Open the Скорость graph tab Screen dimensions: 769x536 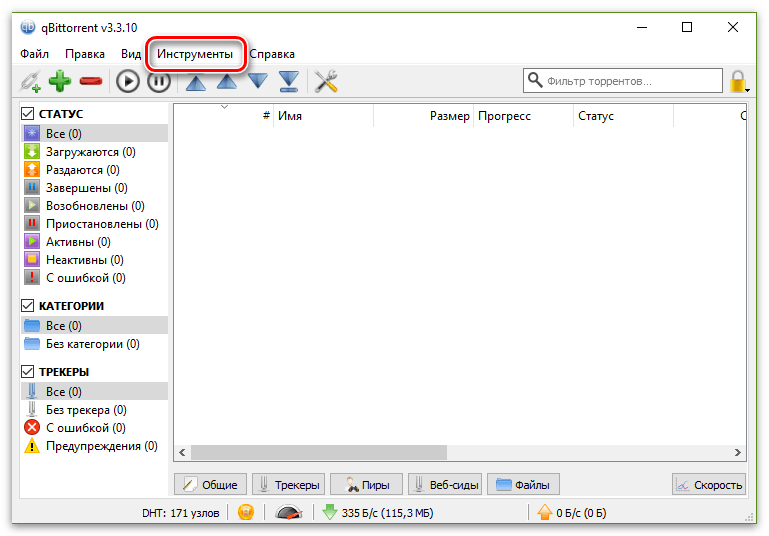point(709,485)
